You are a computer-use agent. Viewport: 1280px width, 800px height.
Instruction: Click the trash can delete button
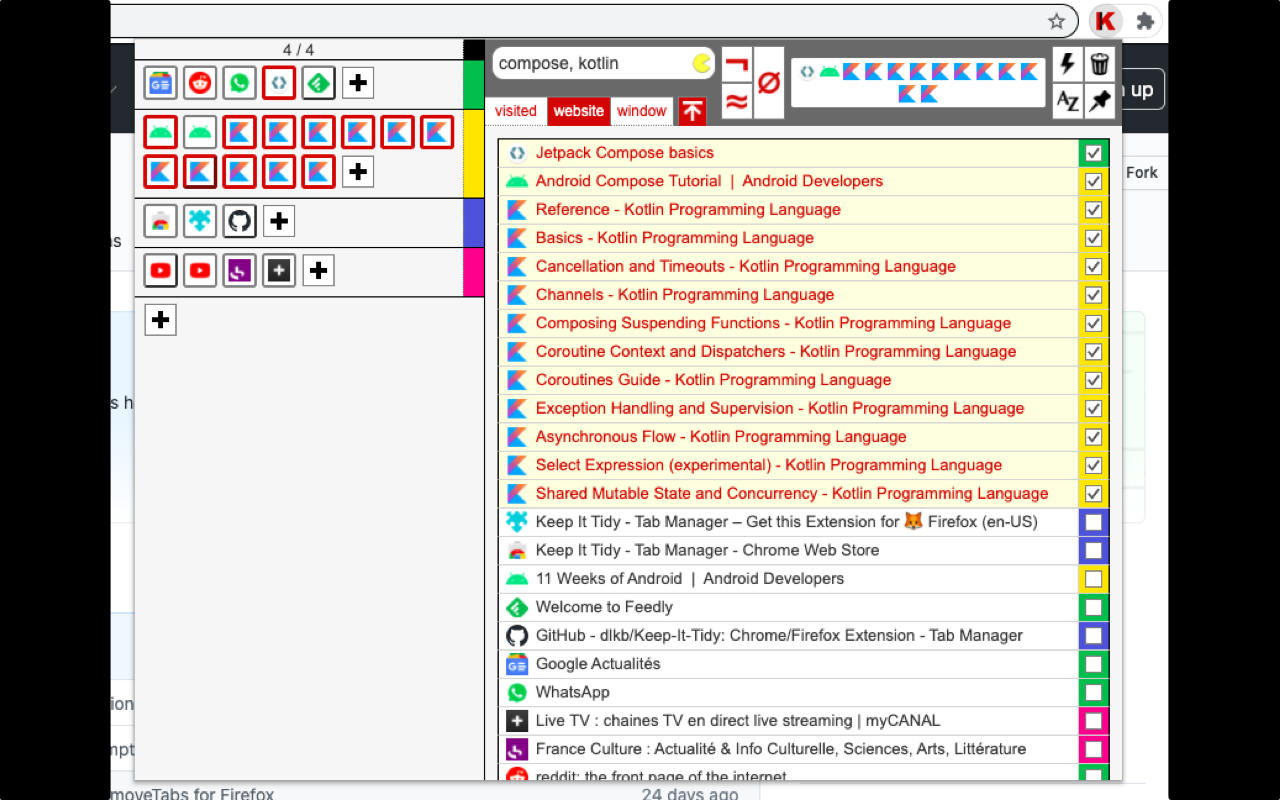click(1100, 64)
